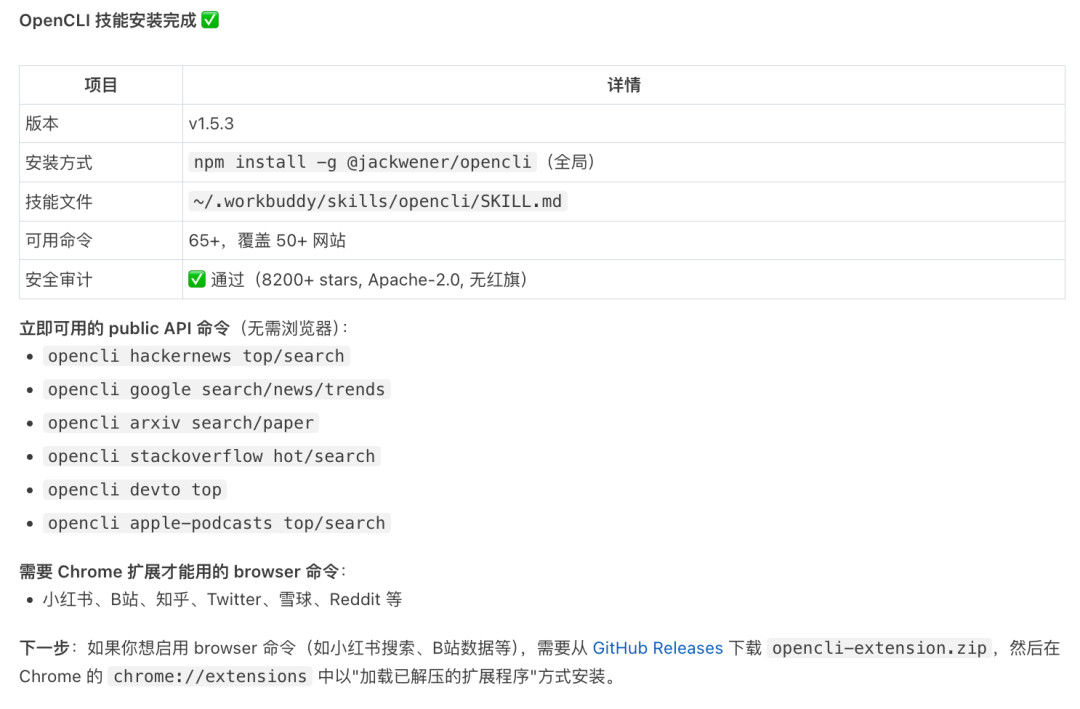Viewport: 1080px width, 709px height.
Task: Click the 'chrome://extensions' code text
Action: coord(209,677)
